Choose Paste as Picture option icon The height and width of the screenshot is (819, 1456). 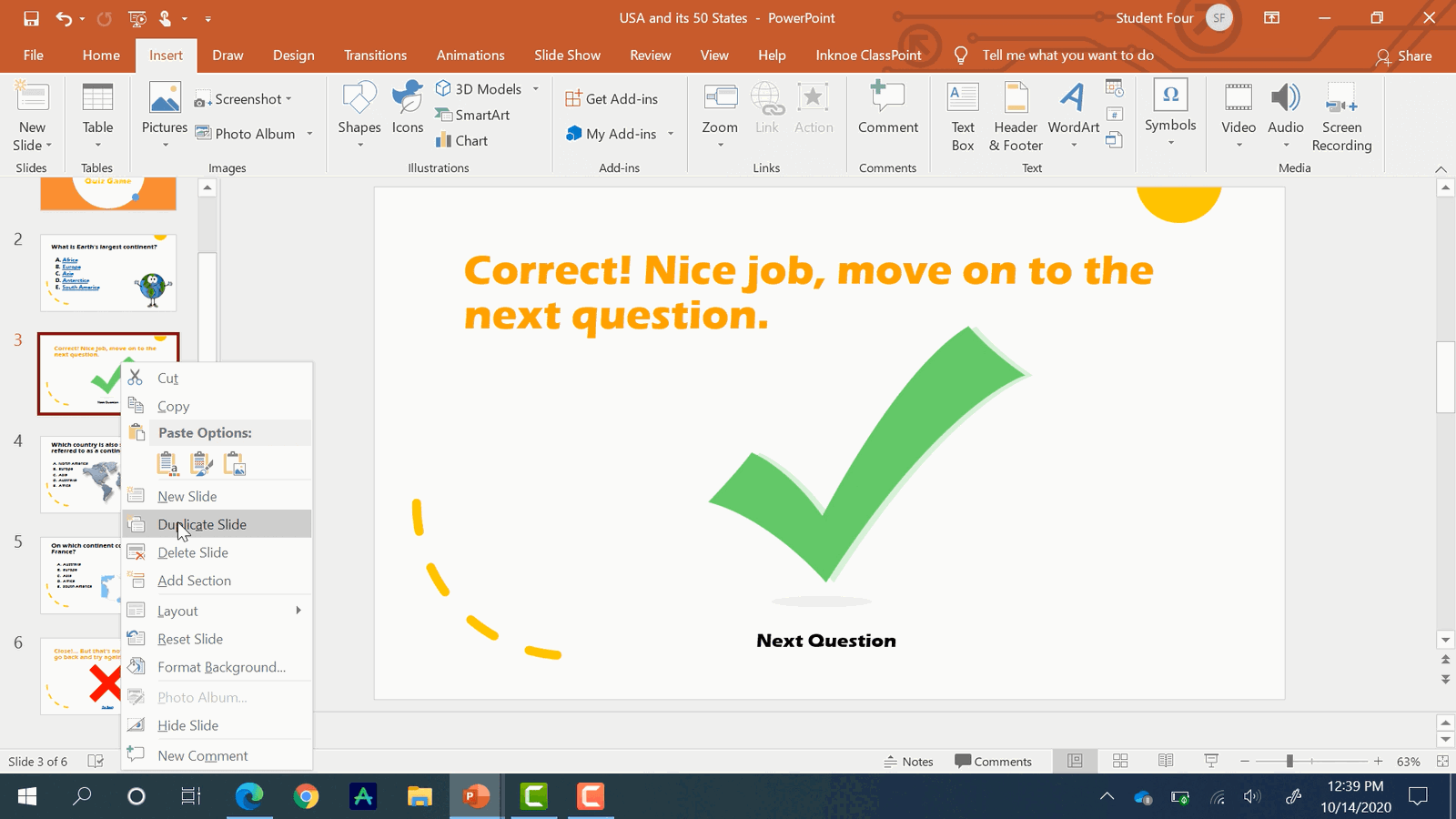pos(235,464)
